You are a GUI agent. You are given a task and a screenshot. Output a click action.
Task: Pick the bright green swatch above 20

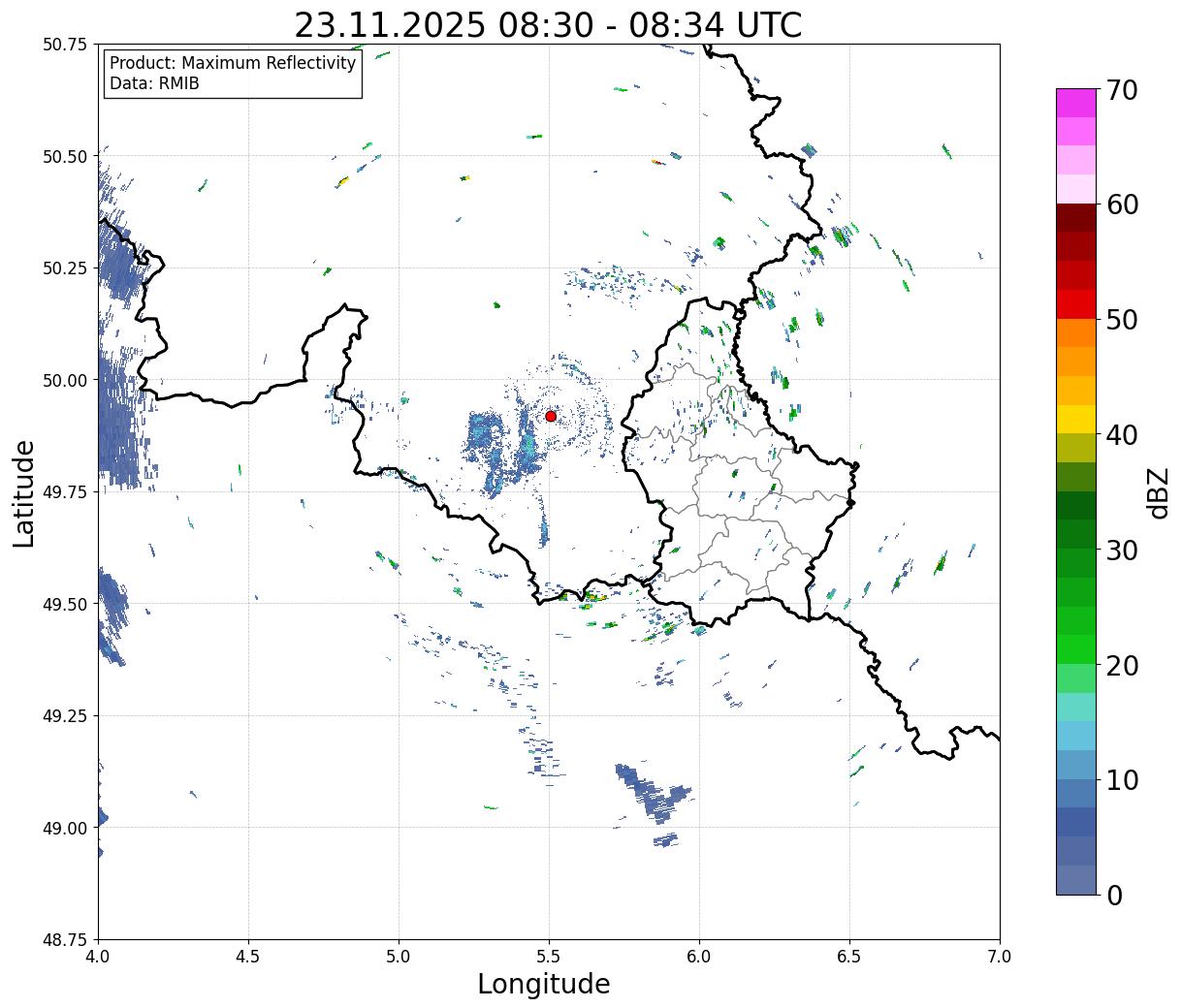coord(1076,649)
